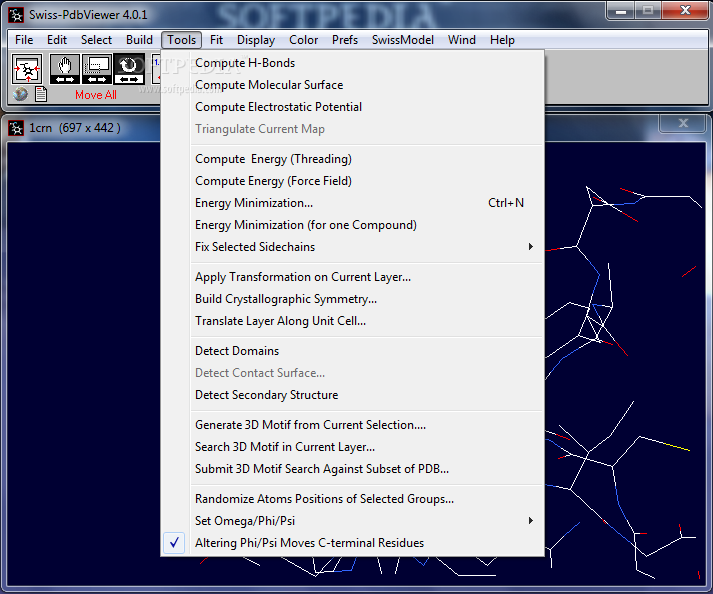
Task: Open the Select menu
Action: [x=96, y=40]
